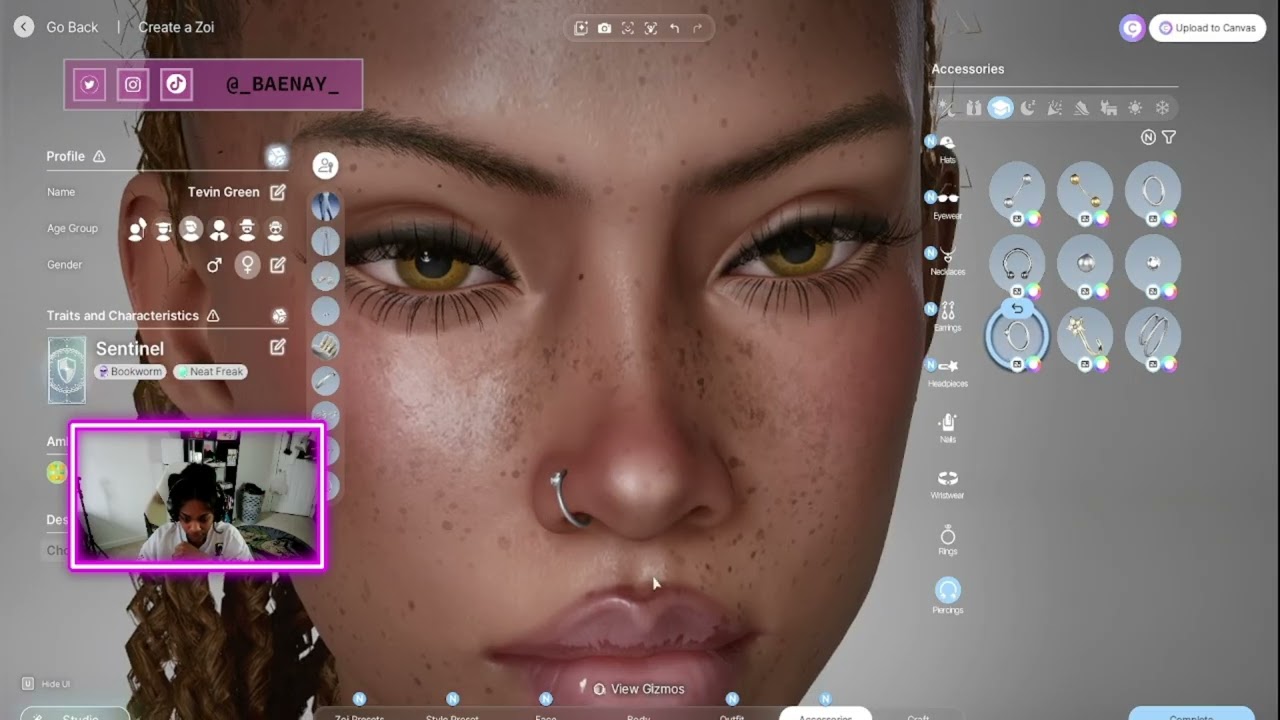Choose the gold barbell piercing thumbnail
This screenshot has width=1280, height=720.
tap(1085, 190)
